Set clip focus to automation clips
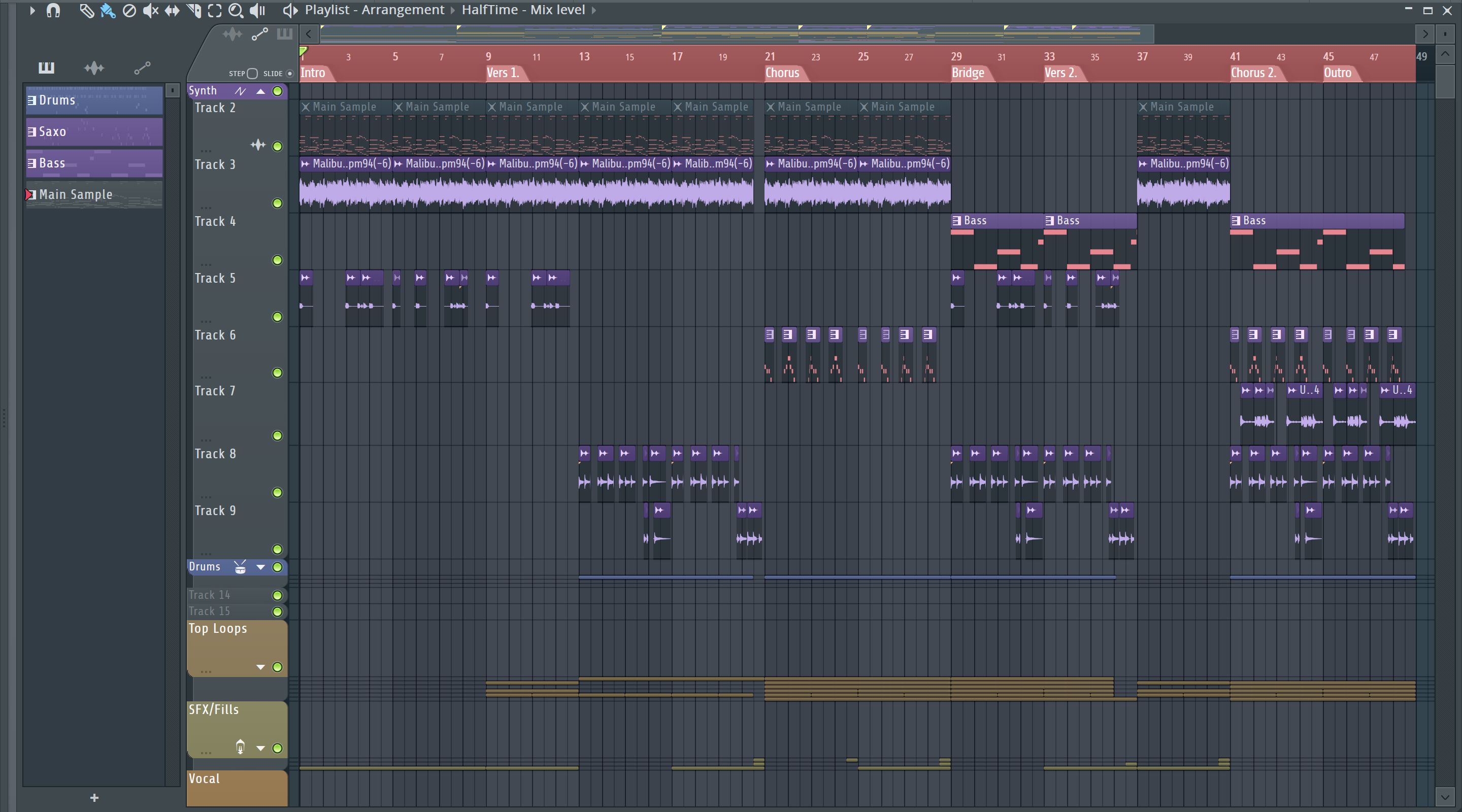The image size is (1462, 812). pyautogui.click(x=260, y=35)
